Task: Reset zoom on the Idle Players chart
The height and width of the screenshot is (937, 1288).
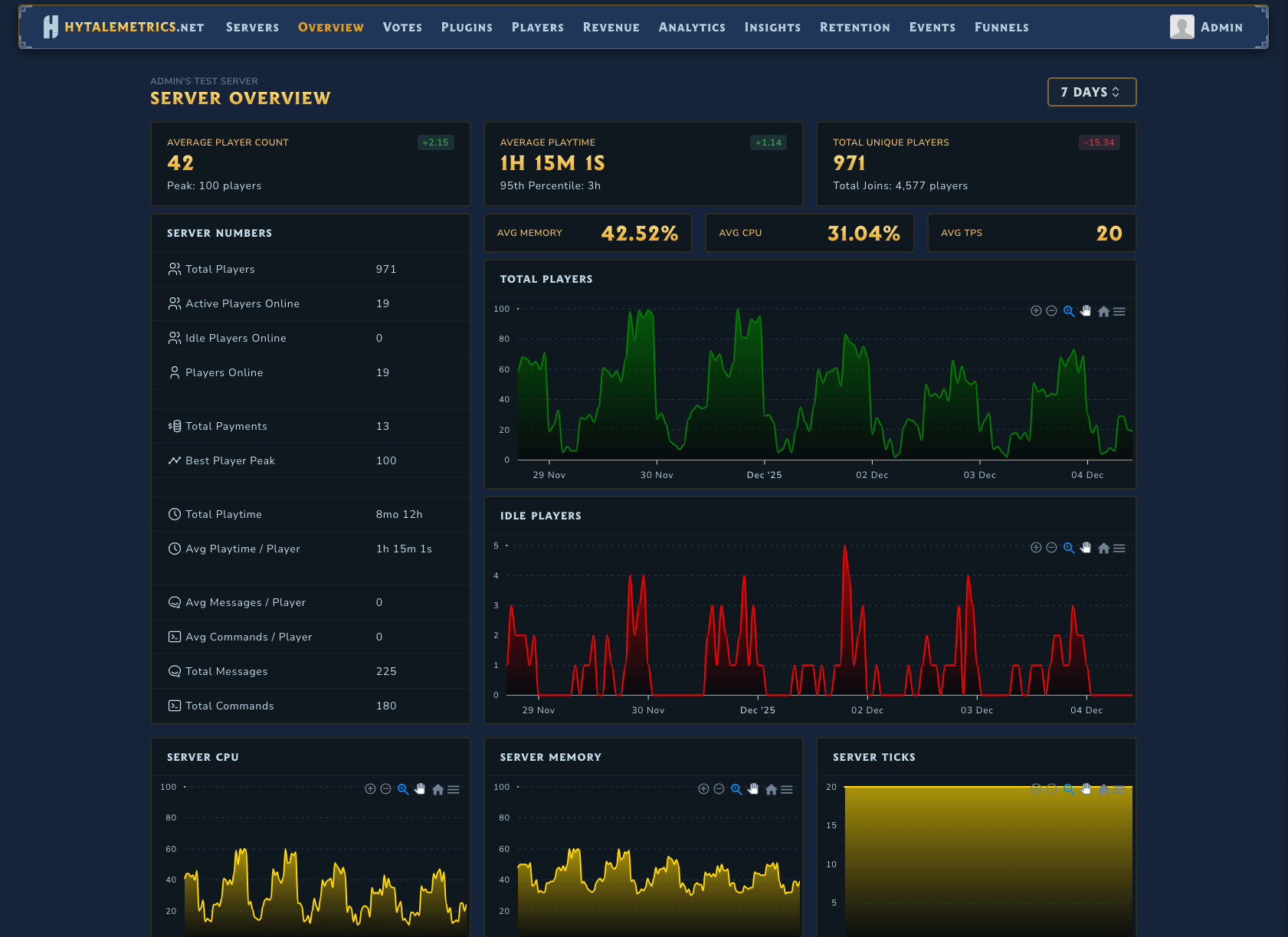Action: (x=1103, y=548)
